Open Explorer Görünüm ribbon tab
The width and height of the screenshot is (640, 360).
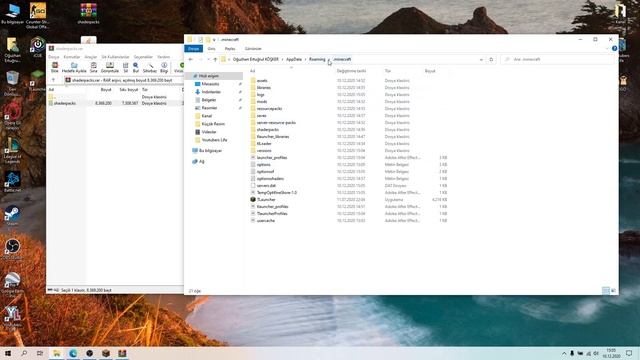pyautogui.click(x=253, y=49)
